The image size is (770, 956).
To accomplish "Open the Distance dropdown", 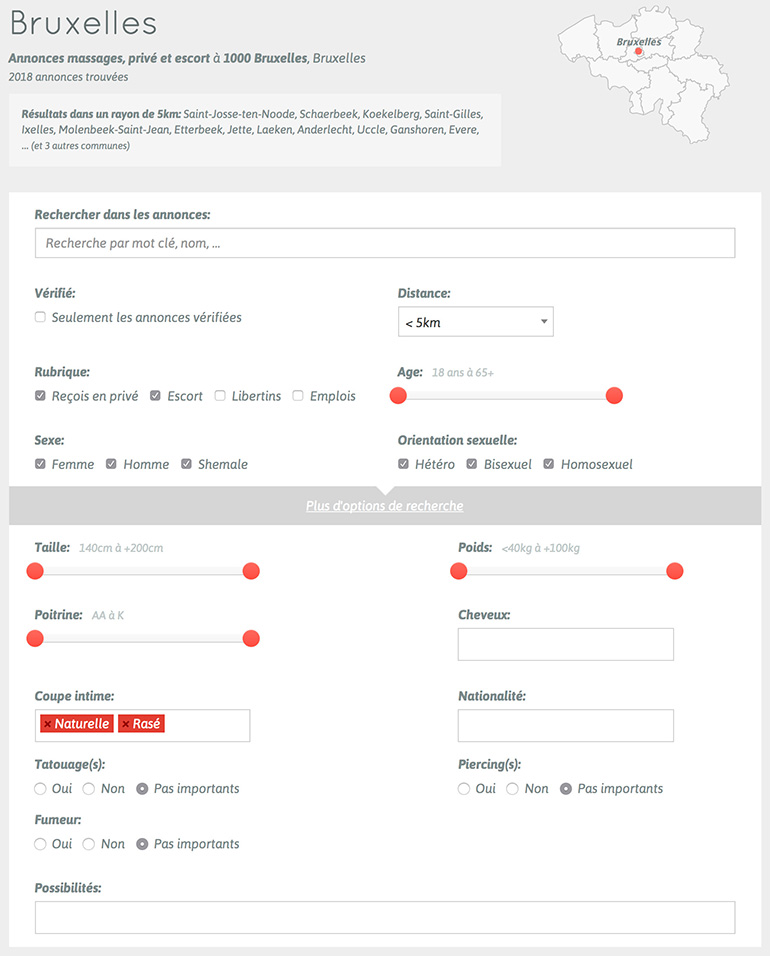I will click(475, 322).
